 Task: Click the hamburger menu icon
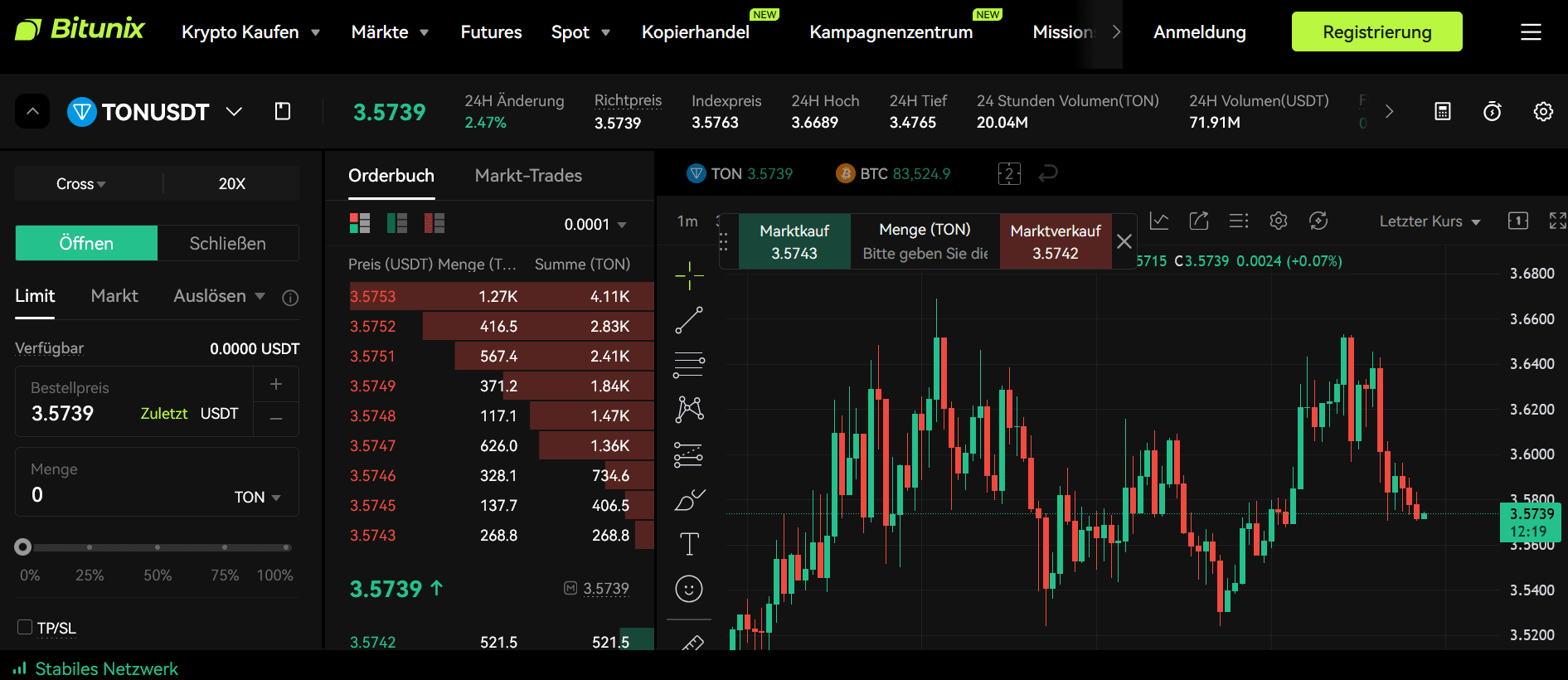pos(1531,32)
